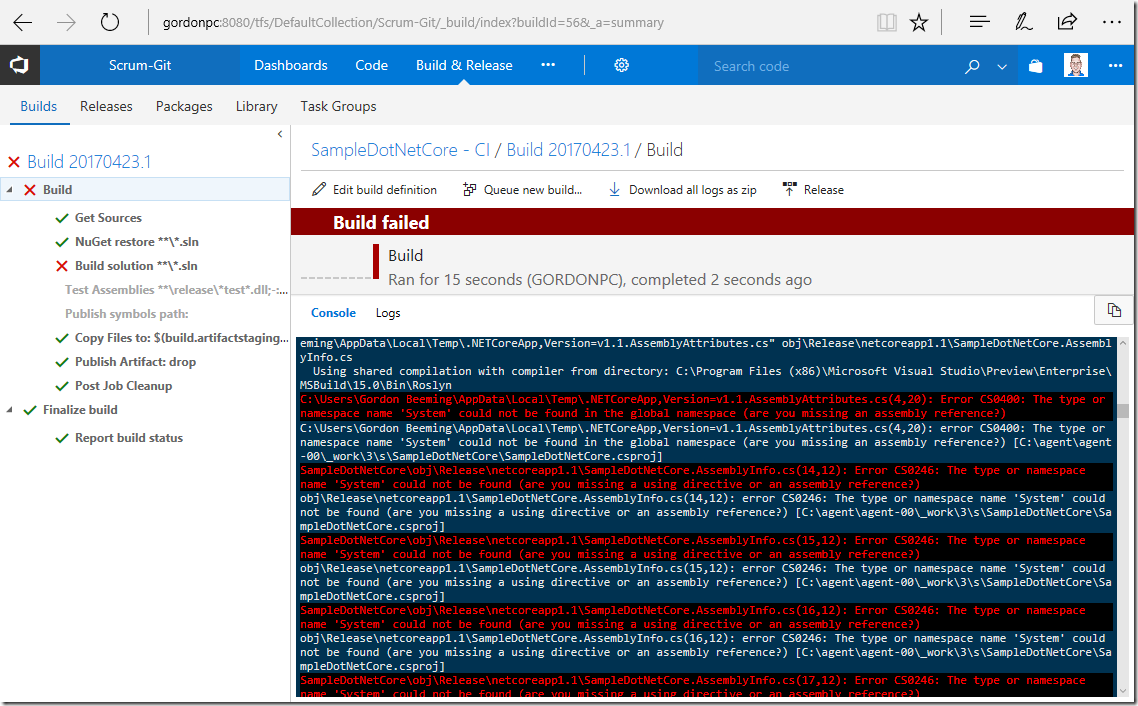Copy console output with the copy icon

click(1114, 311)
